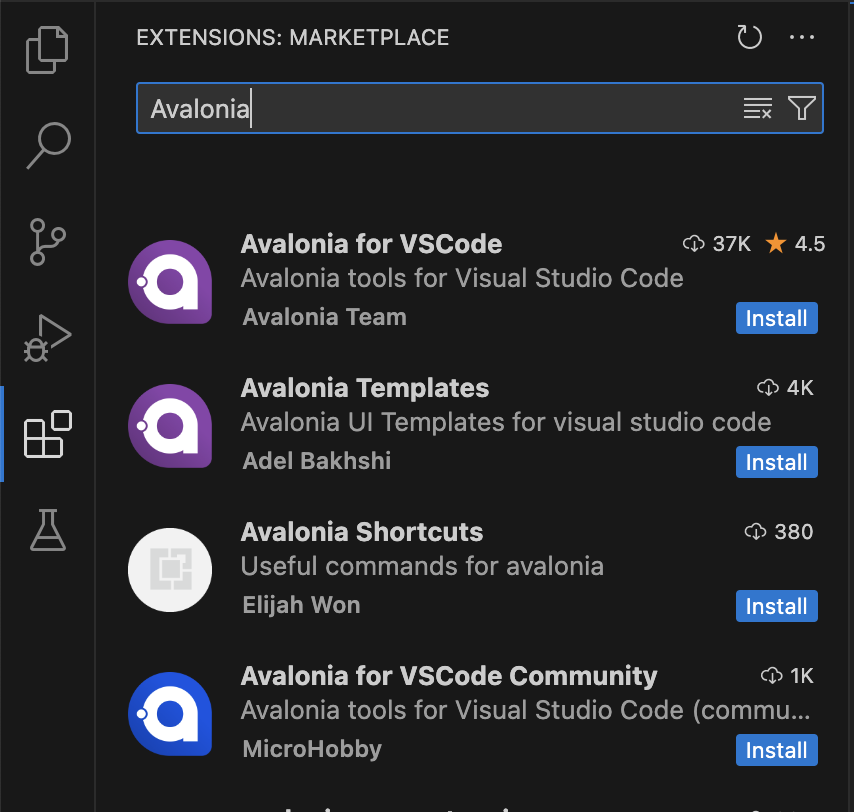Viewport: 854px width, 812px height.
Task: Click the Avalonia Shortcuts gray logo thumbnail
Action: click(x=170, y=570)
